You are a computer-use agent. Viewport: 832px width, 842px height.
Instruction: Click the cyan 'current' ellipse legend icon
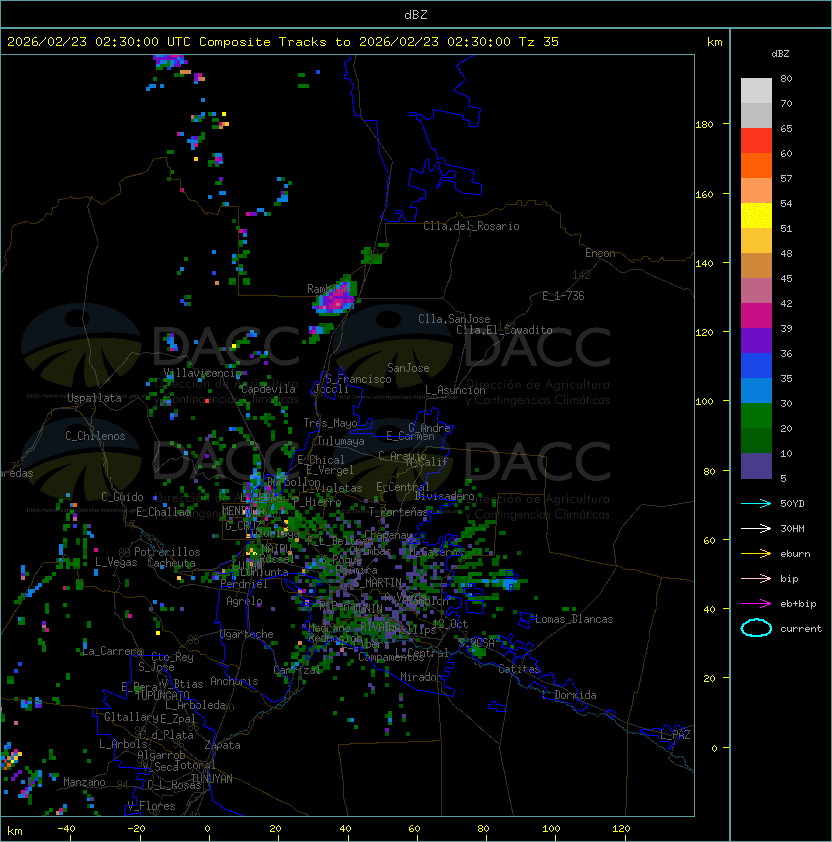[x=756, y=628]
